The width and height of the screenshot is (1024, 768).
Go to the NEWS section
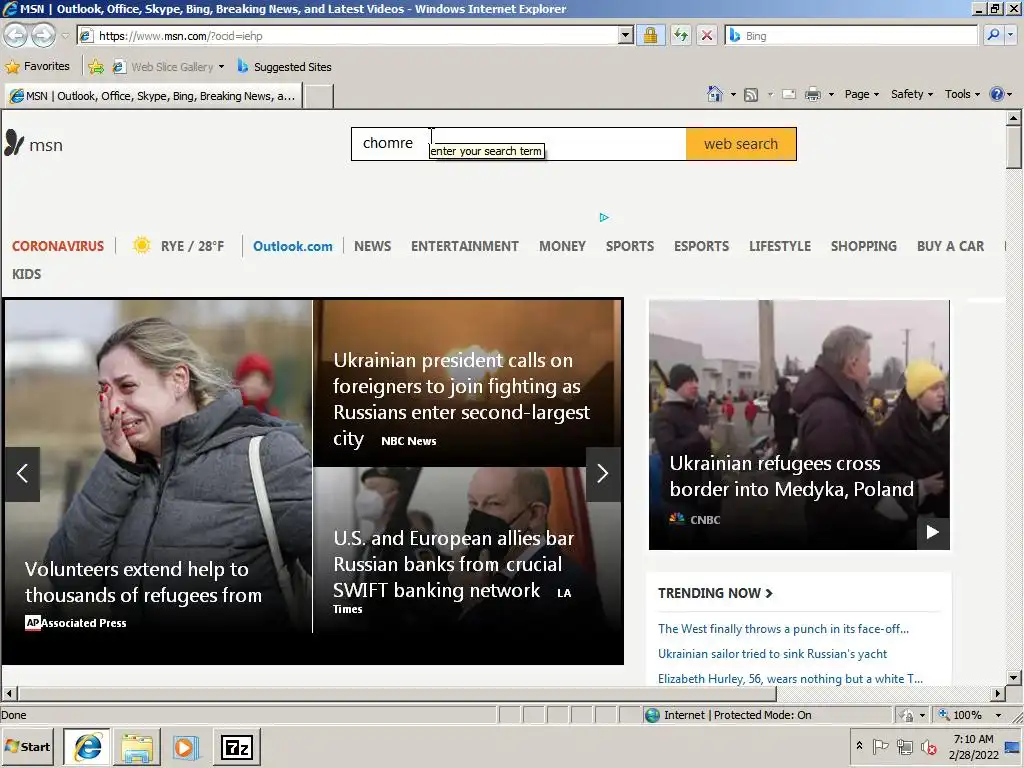point(372,246)
